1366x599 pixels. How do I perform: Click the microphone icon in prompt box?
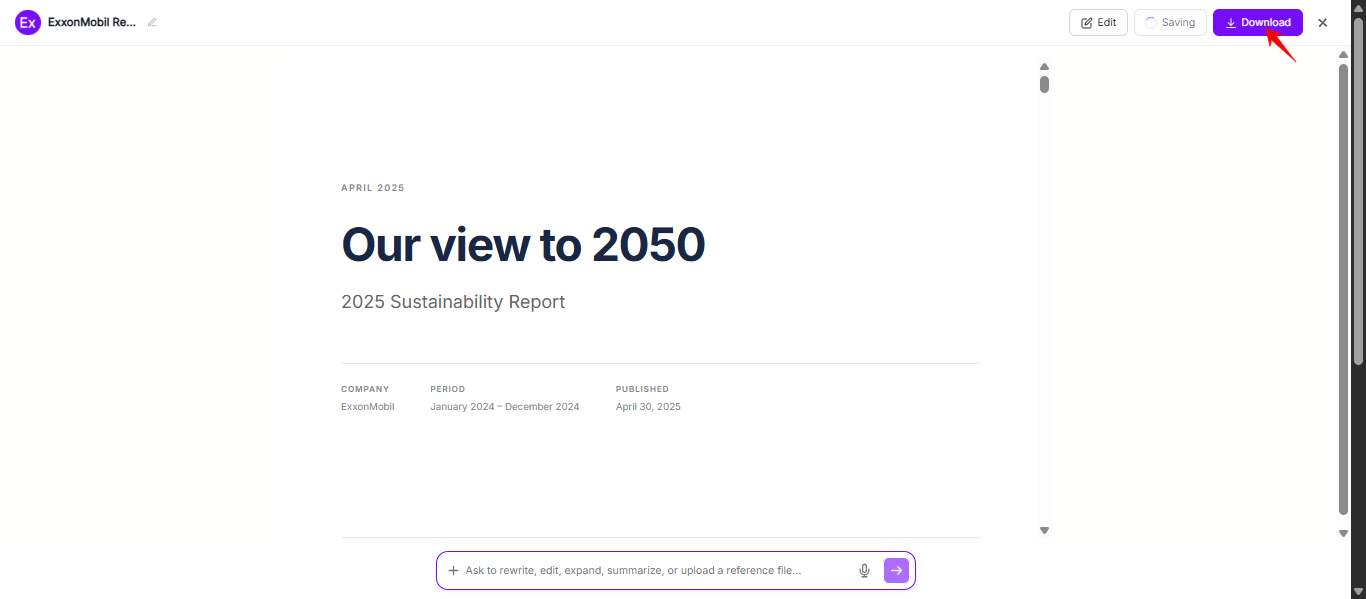(864, 570)
